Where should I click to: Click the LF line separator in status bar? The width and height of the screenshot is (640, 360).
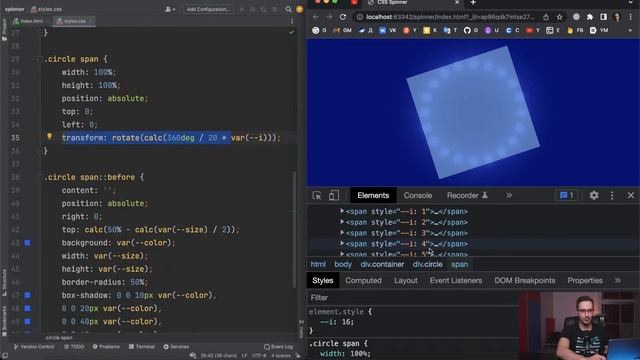(x=244, y=356)
